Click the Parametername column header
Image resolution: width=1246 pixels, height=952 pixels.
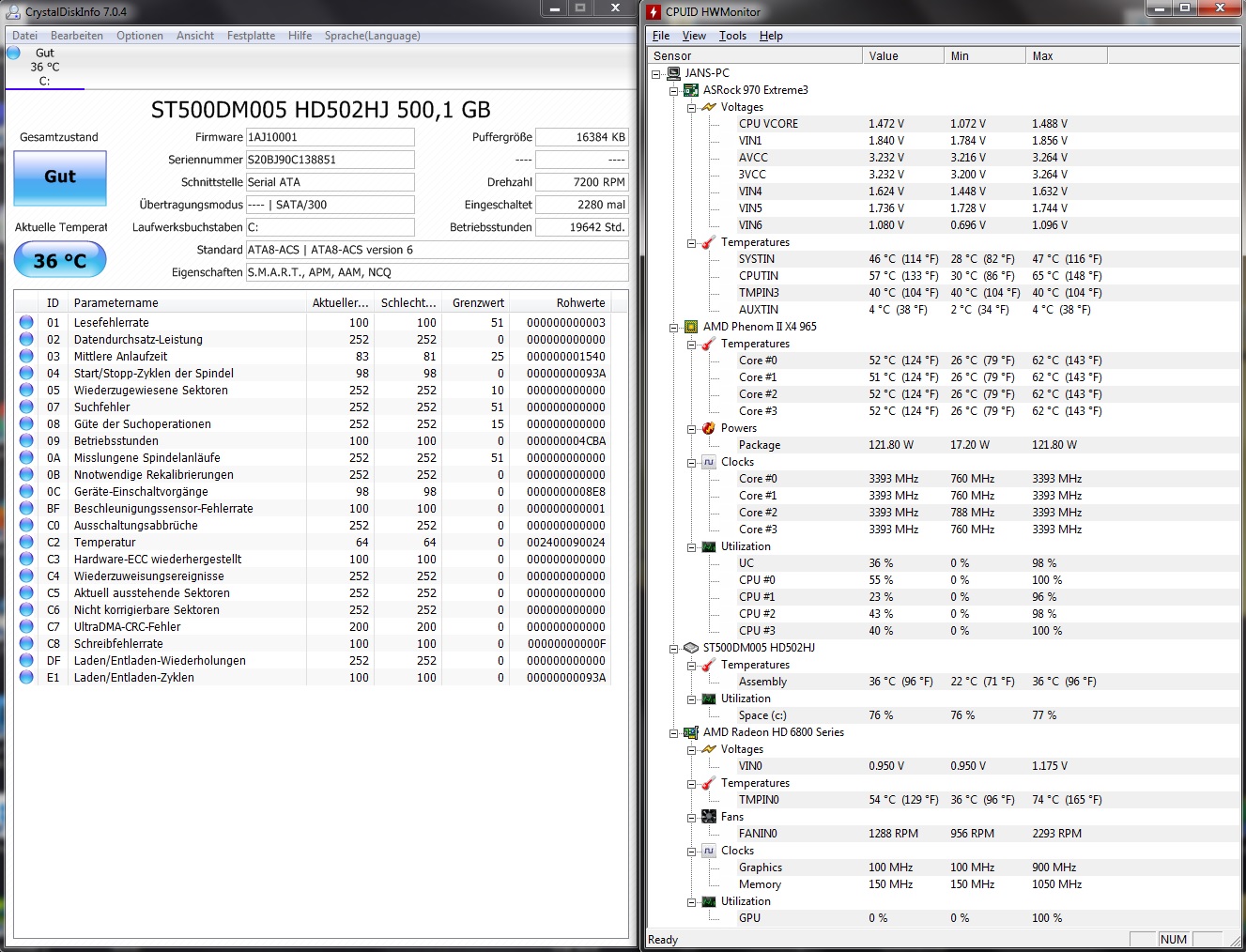(187, 302)
